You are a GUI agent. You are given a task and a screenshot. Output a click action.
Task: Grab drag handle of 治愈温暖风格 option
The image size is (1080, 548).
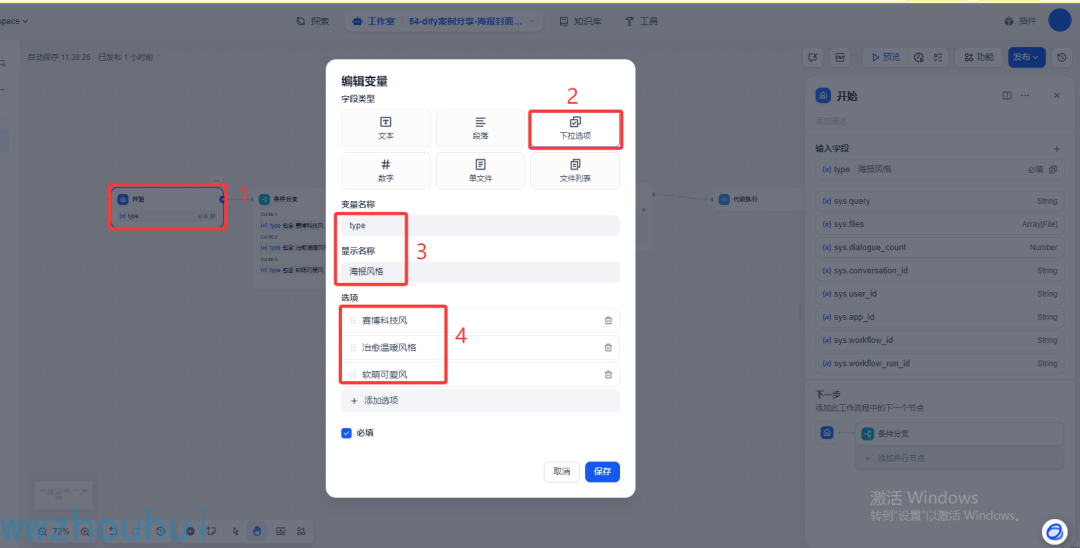353,348
